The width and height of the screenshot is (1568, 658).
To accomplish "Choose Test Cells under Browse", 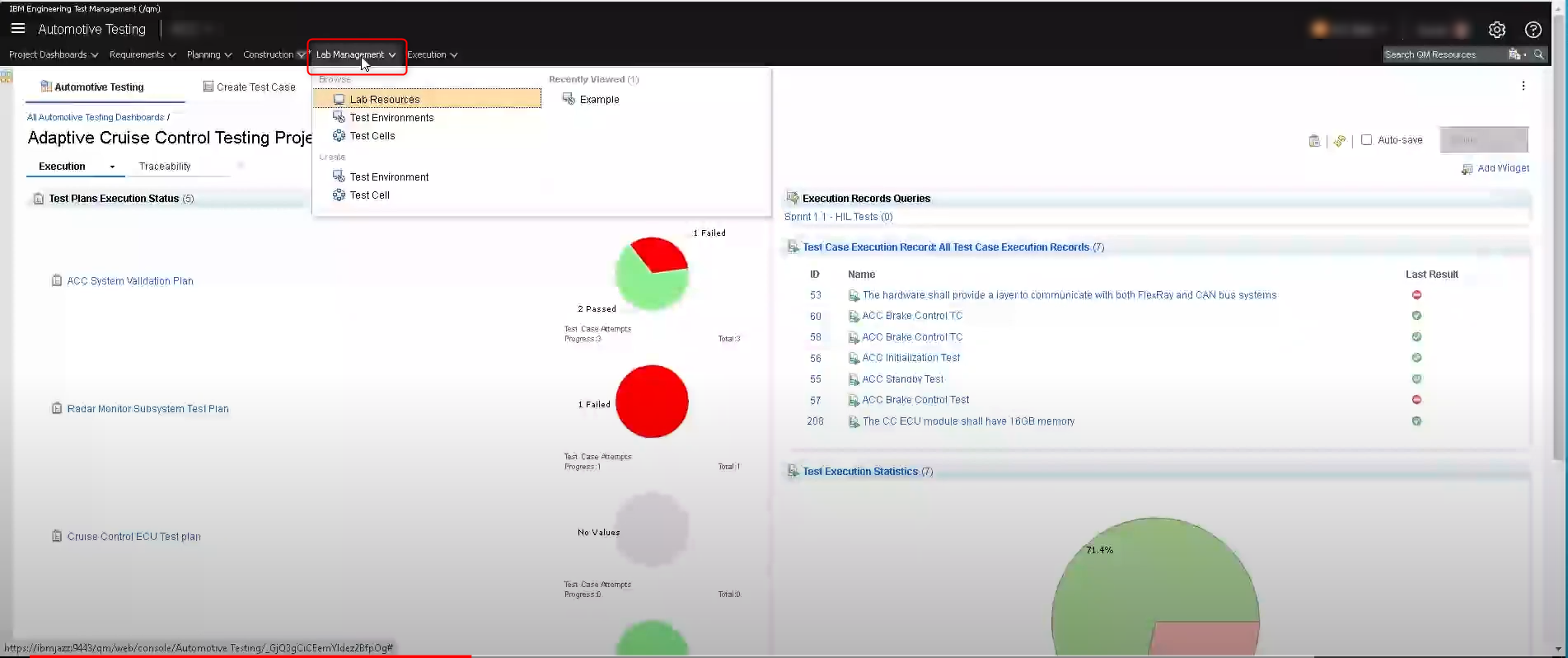I will [x=372, y=136].
